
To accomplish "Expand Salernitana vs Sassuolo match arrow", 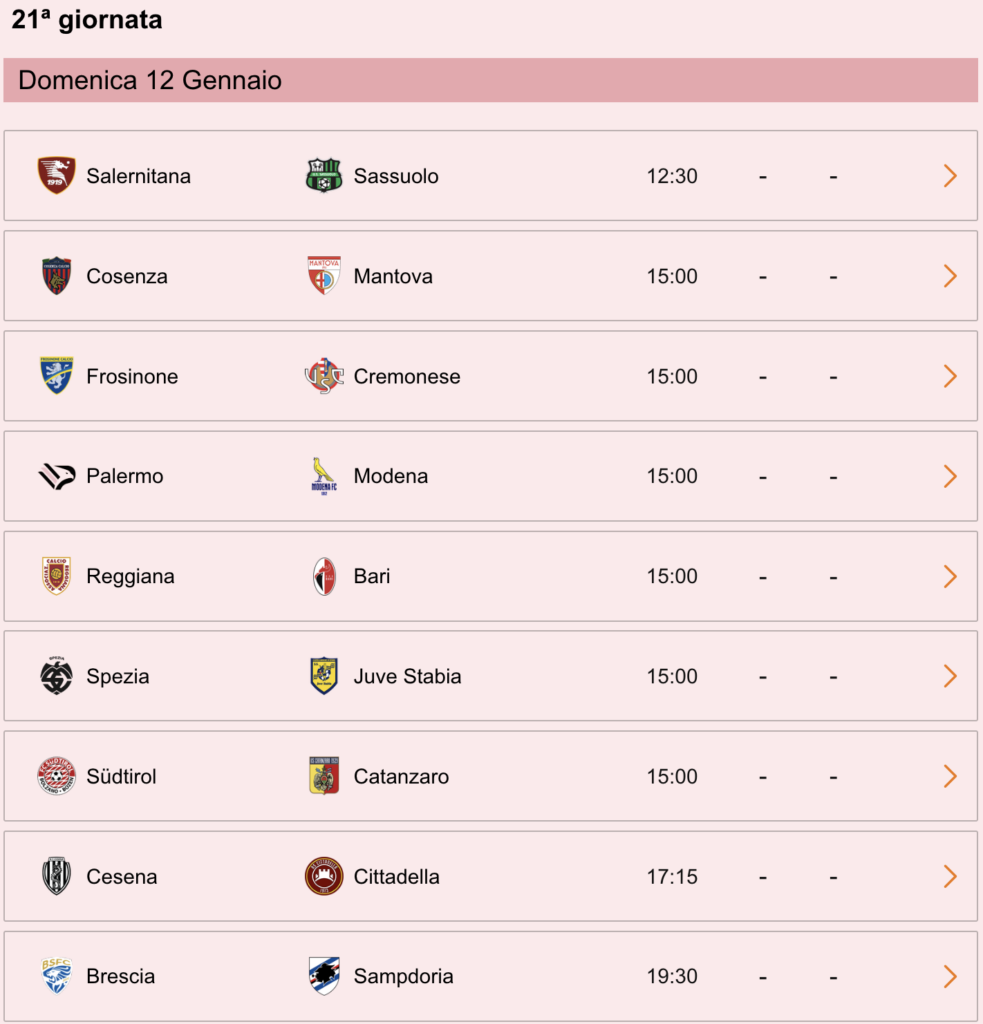I will point(950,176).
